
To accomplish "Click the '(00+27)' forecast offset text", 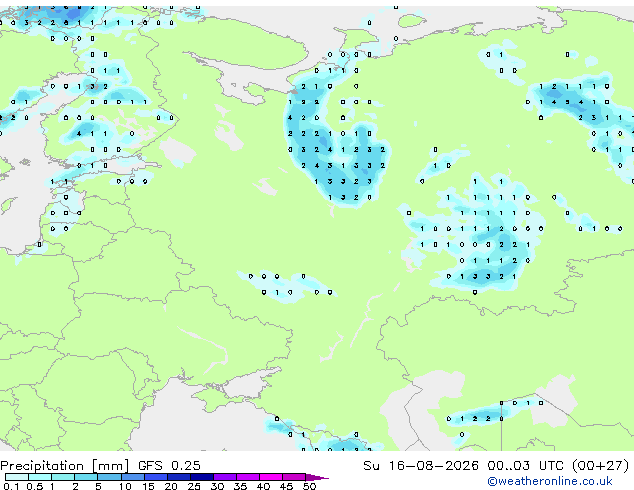I will (601, 466).
